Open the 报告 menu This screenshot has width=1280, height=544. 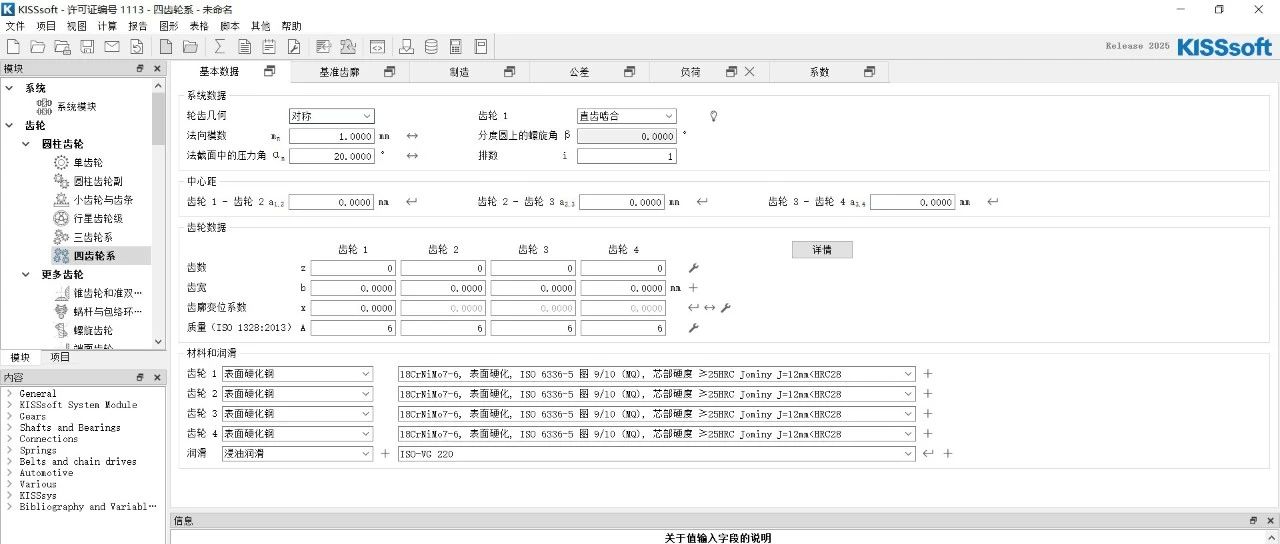[138, 26]
